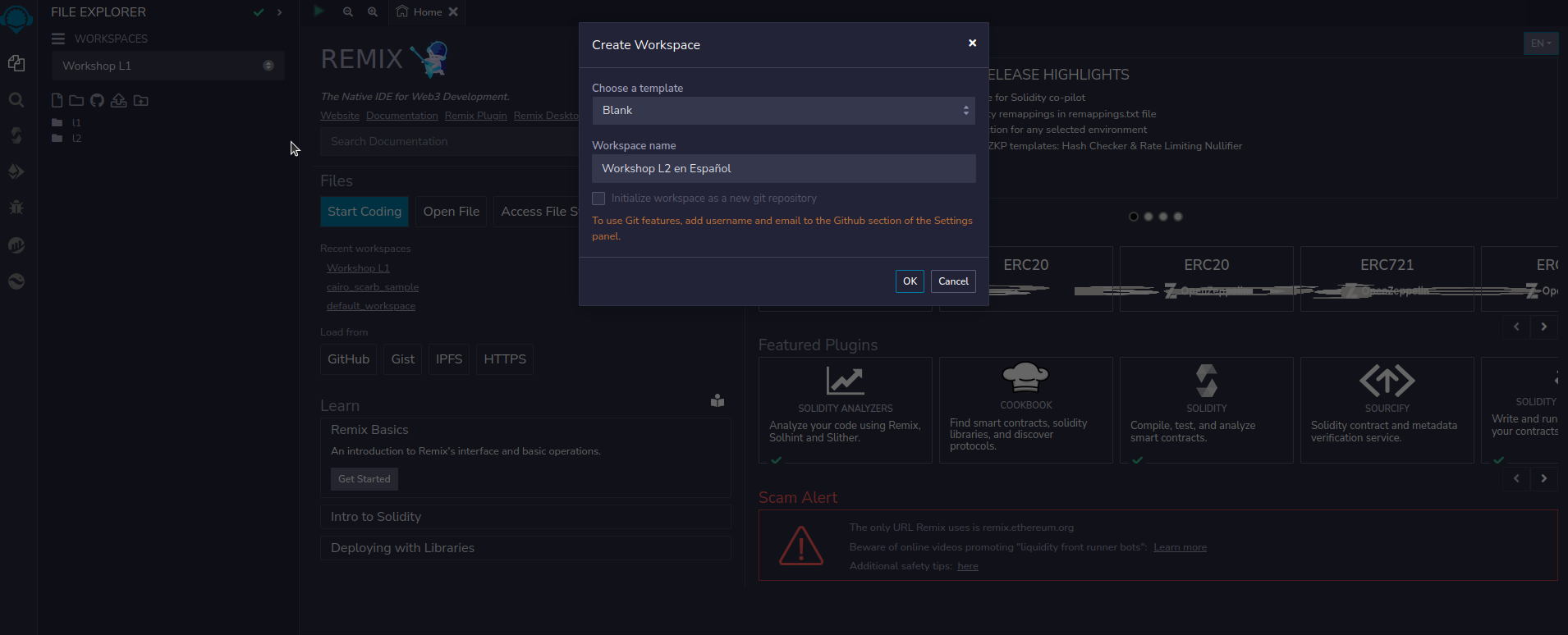Open the Documentation link

(402, 116)
